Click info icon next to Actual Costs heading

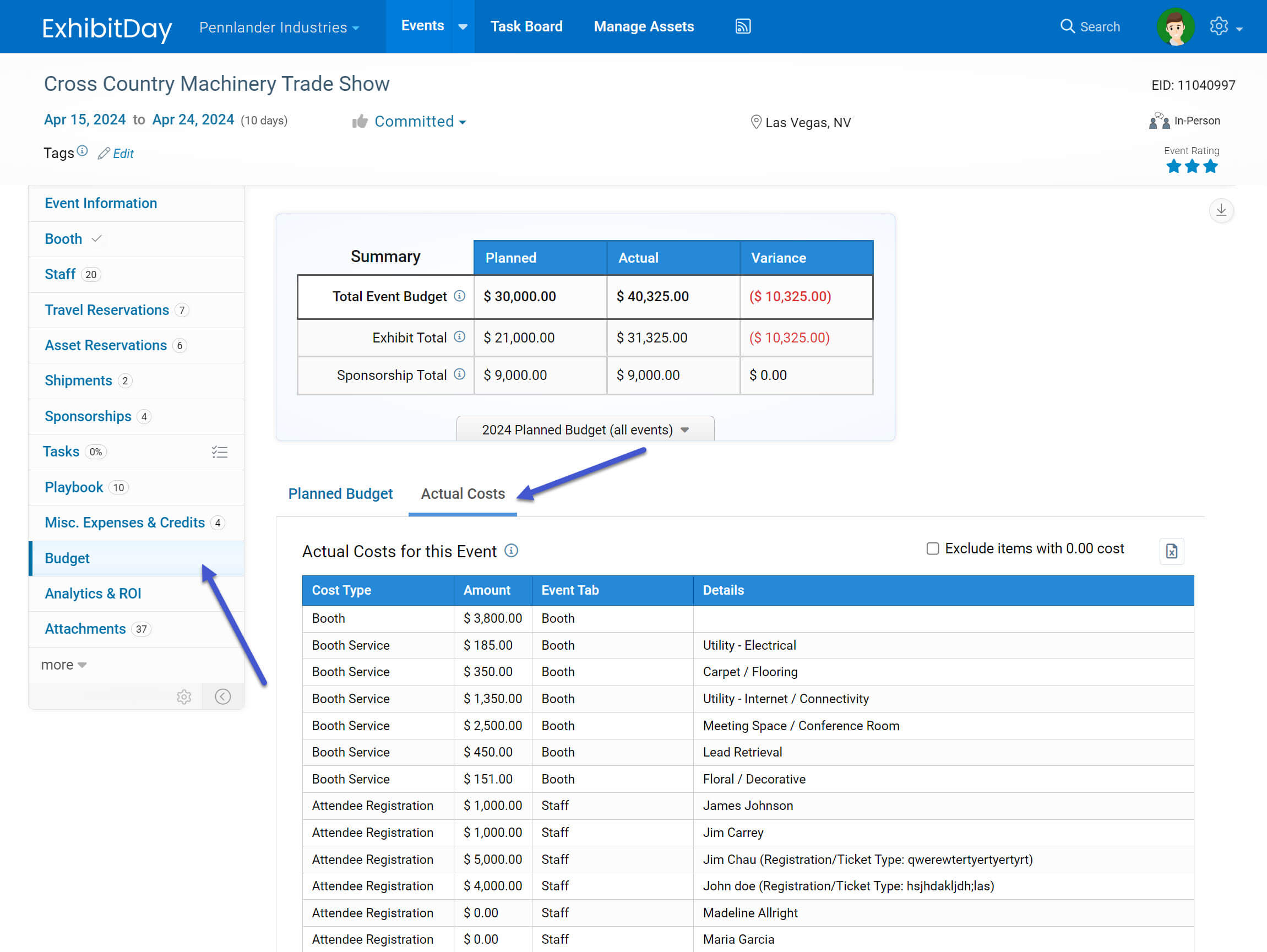[x=511, y=551]
